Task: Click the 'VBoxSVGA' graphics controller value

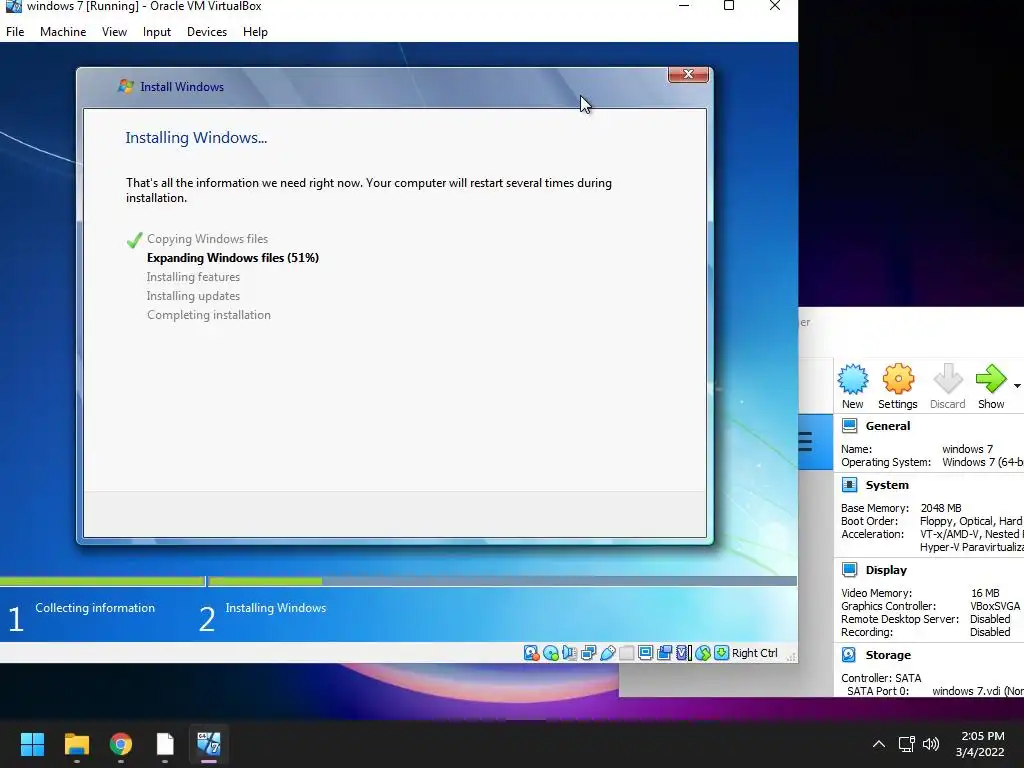Action: coord(995,605)
